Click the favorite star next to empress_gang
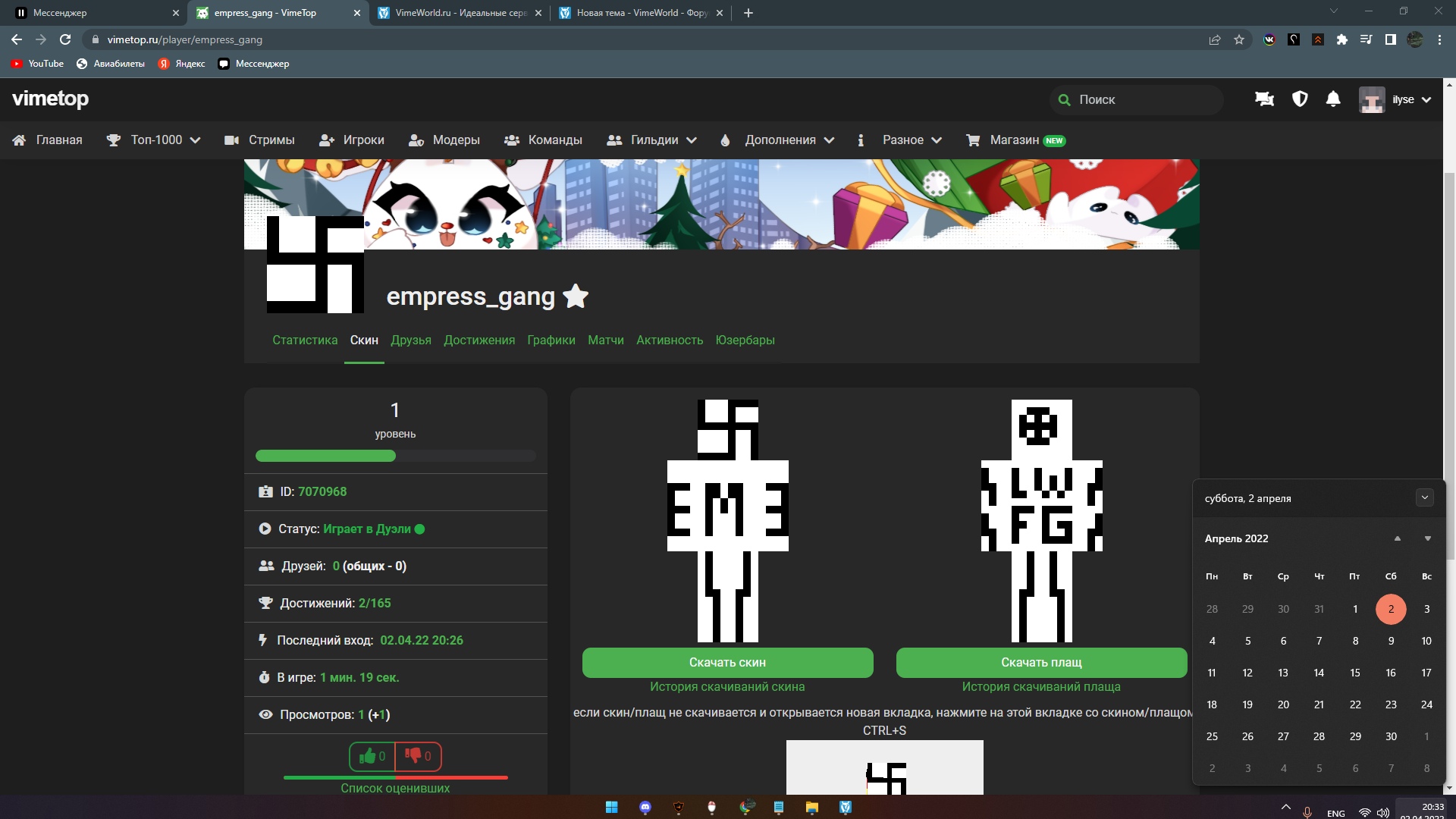 576,296
